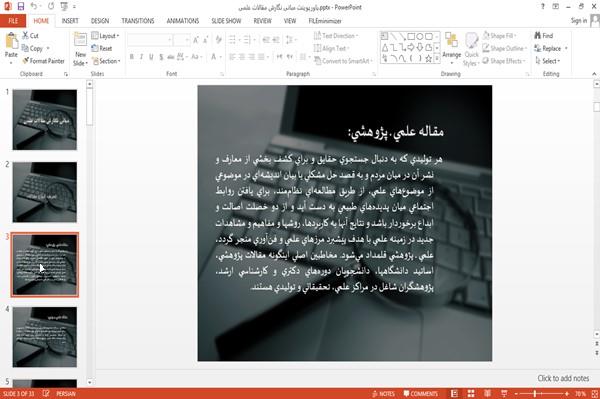The width and height of the screenshot is (600, 399).
Task: Click spell check icon in status bar
Action: (x=46, y=394)
